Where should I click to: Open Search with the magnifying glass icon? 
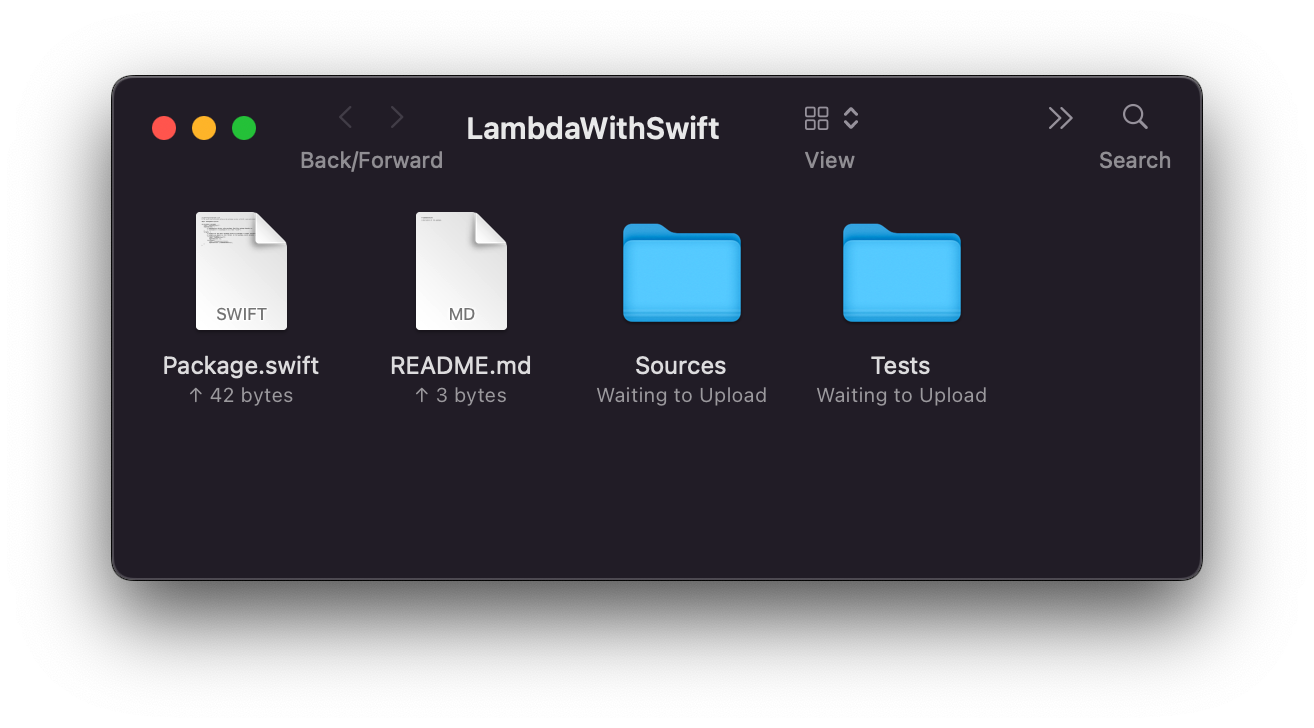point(1135,117)
